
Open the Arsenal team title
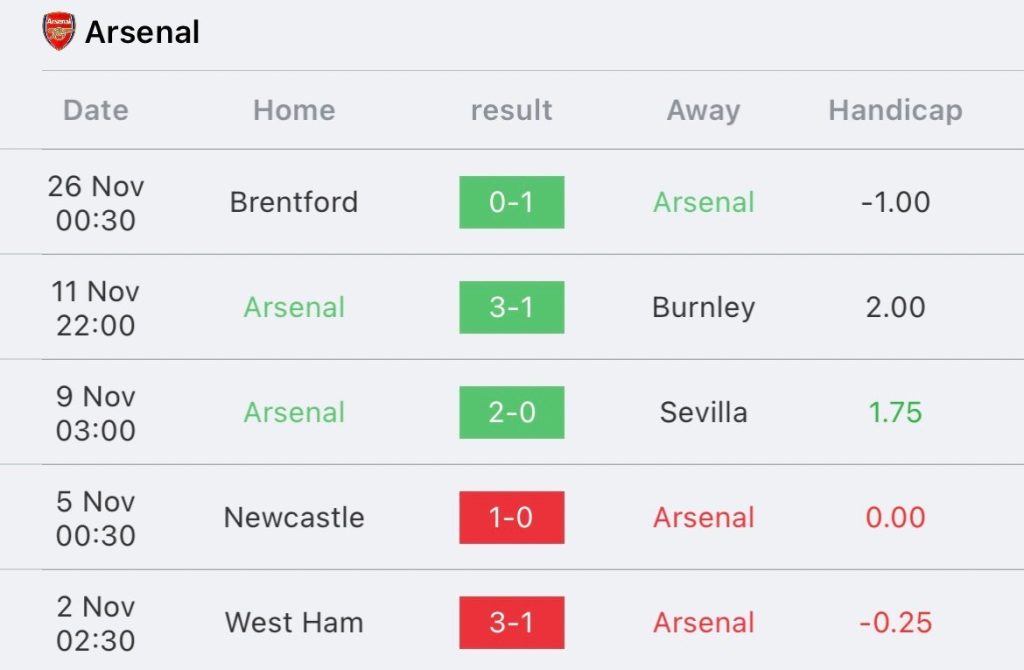point(142,32)
